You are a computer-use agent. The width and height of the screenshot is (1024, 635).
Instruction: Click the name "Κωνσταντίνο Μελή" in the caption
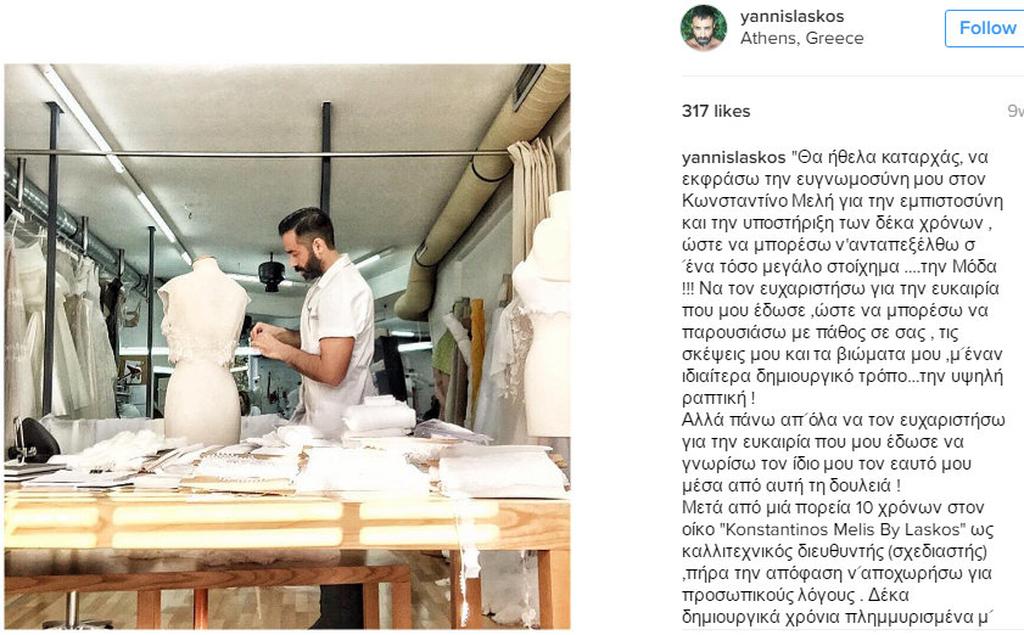[x=752, y=201]
